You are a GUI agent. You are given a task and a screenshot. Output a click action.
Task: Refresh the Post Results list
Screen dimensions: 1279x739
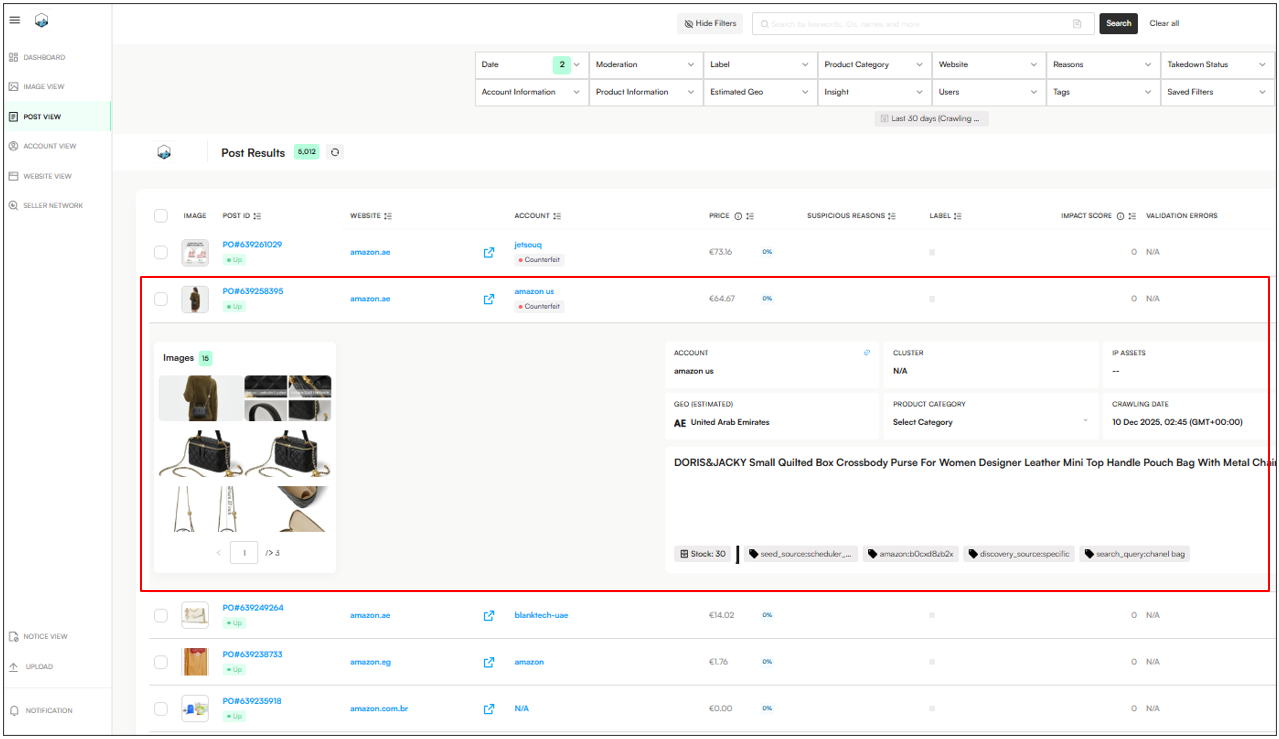point(335,152)
